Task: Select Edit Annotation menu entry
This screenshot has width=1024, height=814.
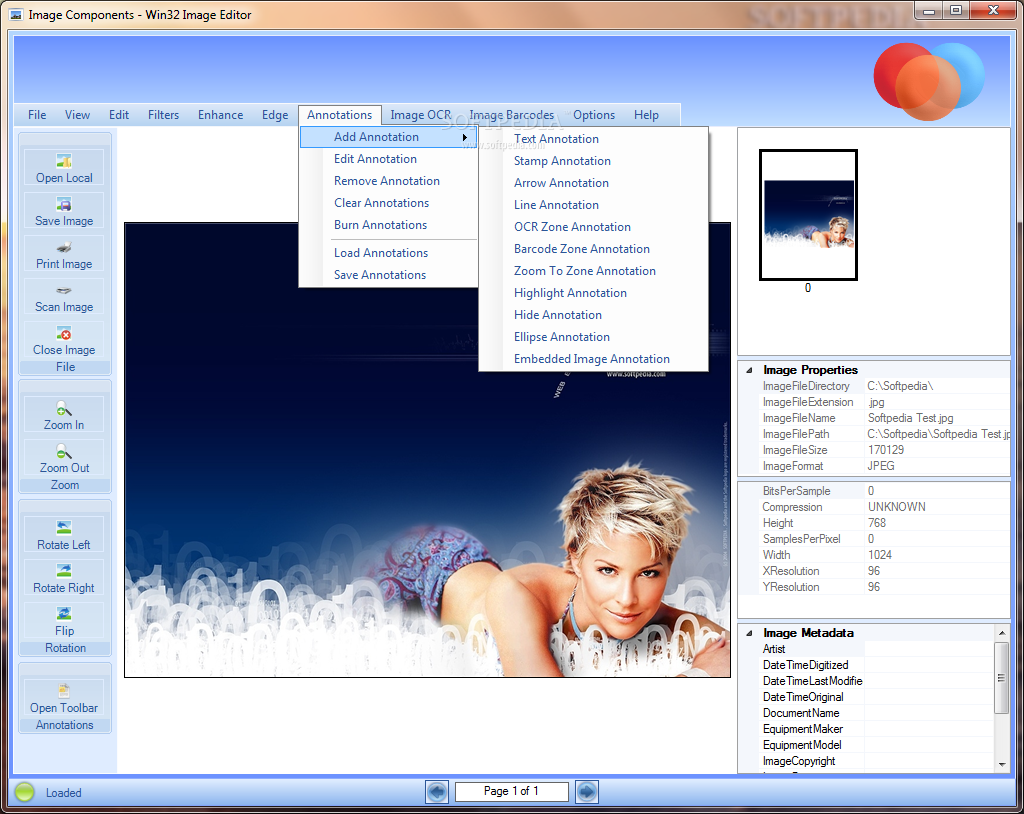Action: (388, 159)
